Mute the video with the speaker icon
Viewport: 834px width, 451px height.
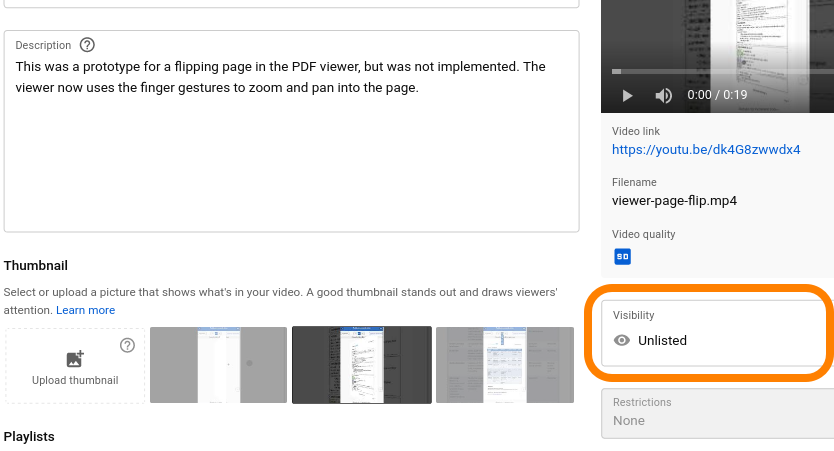pyautogui.click(x=663, y=96)
